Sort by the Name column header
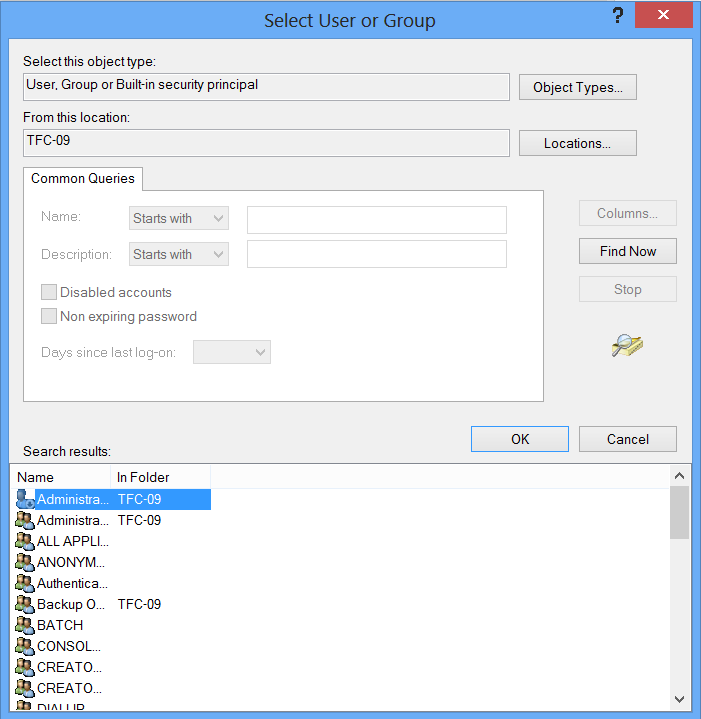Screen dimensions: 701x719 coord(61,477)
